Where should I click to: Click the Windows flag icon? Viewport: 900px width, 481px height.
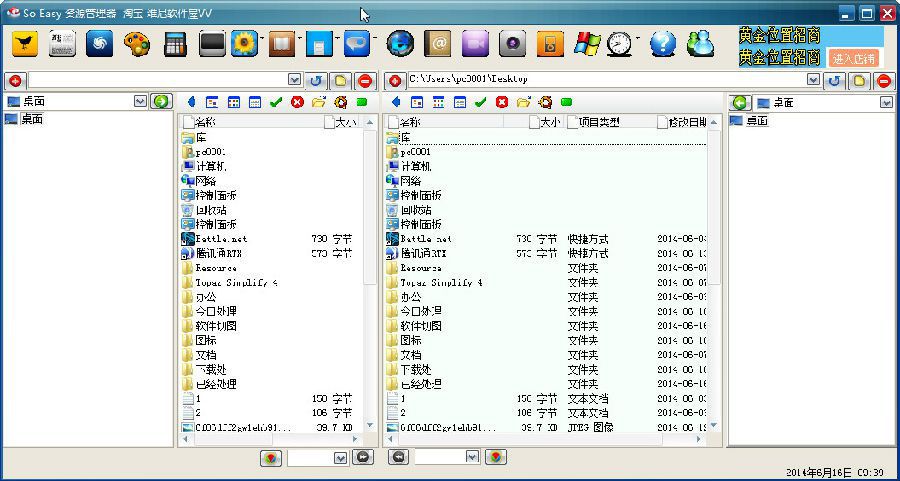588,44
